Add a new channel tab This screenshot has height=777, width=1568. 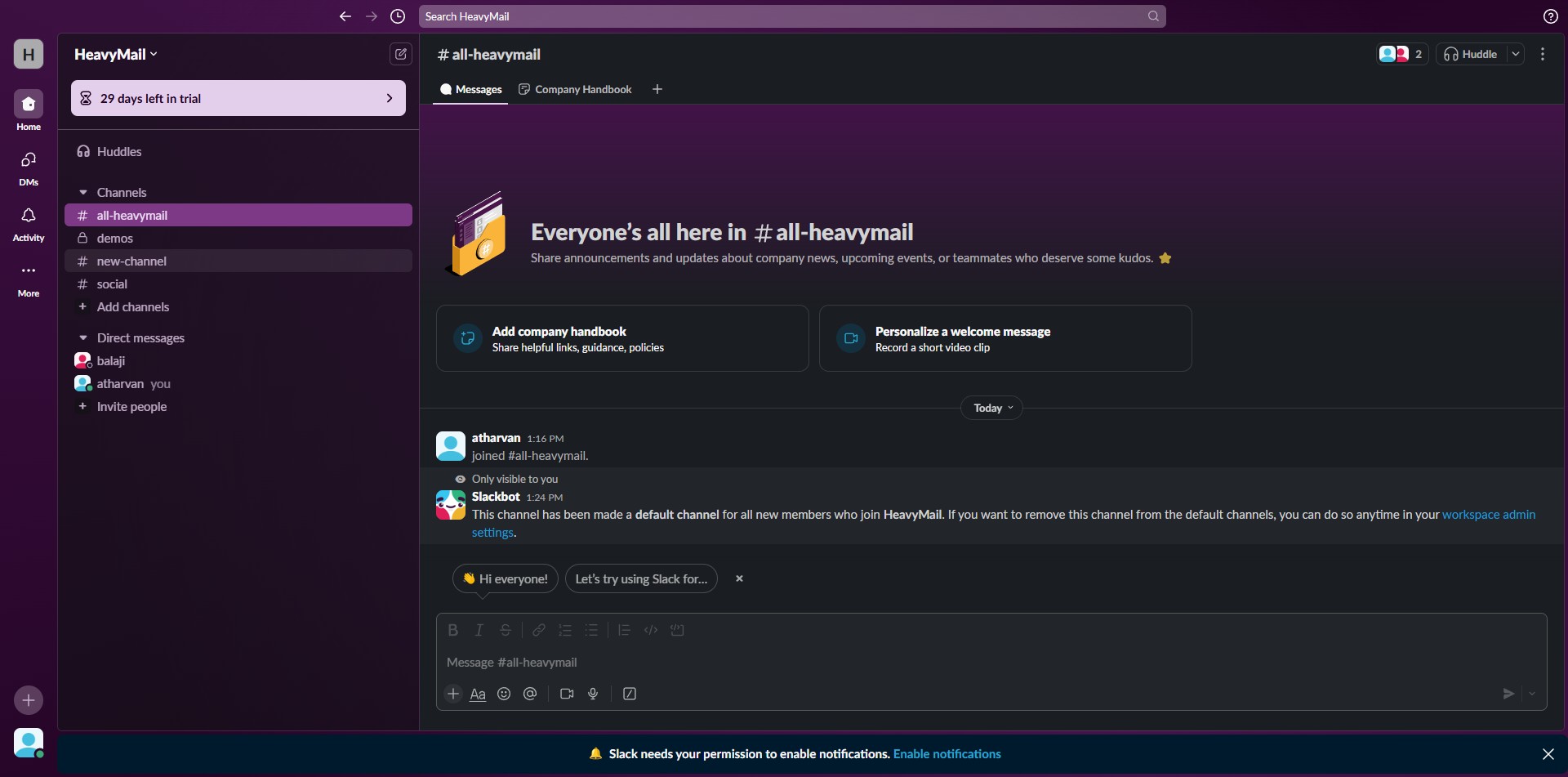click(657, 89)
